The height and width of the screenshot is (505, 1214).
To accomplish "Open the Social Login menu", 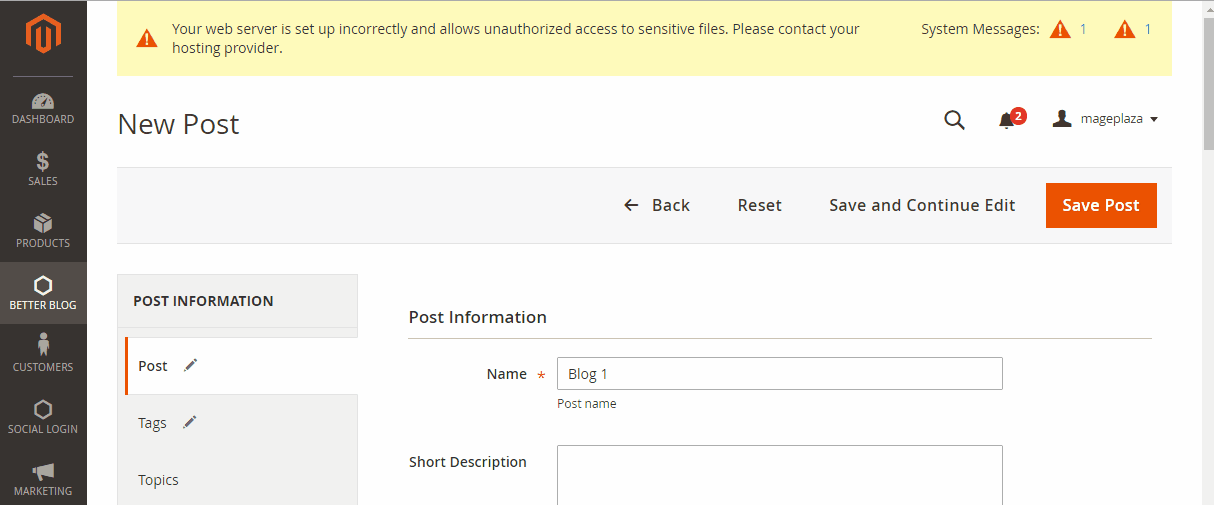I will click(43, 417).
